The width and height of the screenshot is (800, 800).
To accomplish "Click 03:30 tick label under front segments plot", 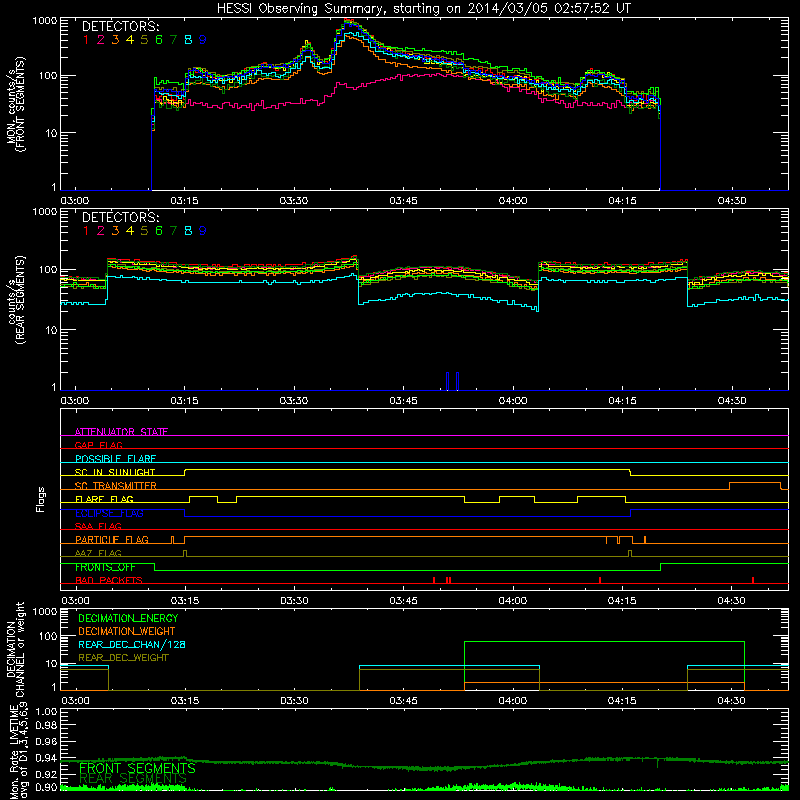I will [294, 201].
